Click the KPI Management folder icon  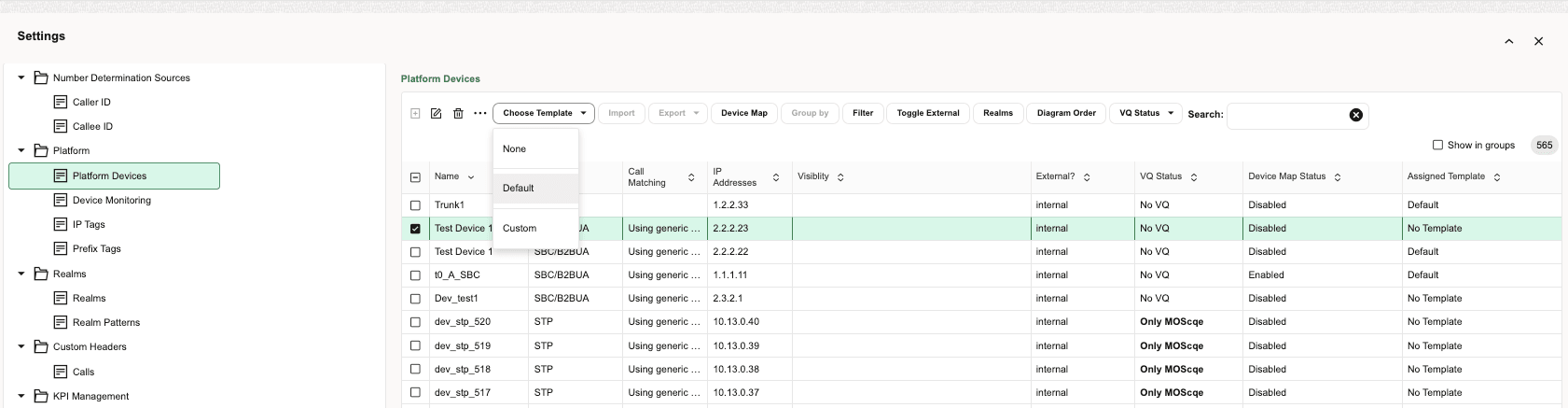coord(41,396)
